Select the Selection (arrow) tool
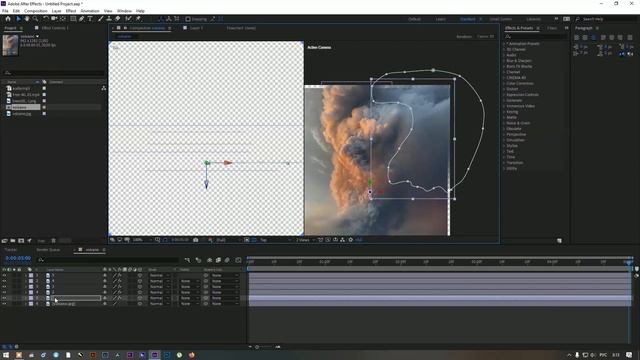640x360 pixels. (x=18, y=19)
